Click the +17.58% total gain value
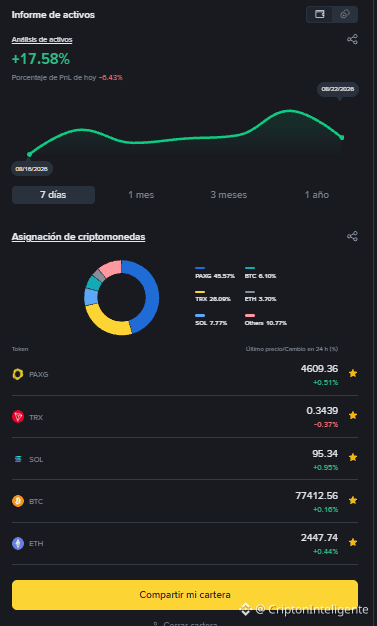The height and width of the screenshot is (626, 377). (x=41, y=59)
